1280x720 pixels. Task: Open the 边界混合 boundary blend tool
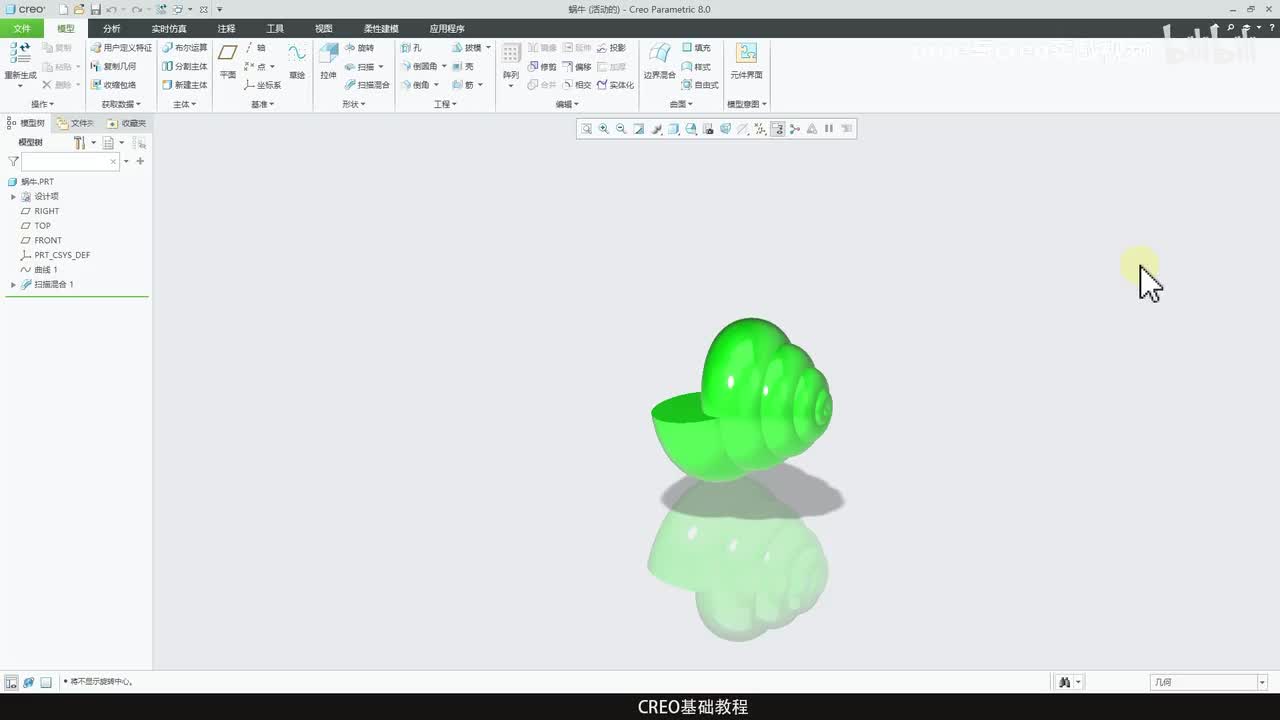[x=659, y=61]
